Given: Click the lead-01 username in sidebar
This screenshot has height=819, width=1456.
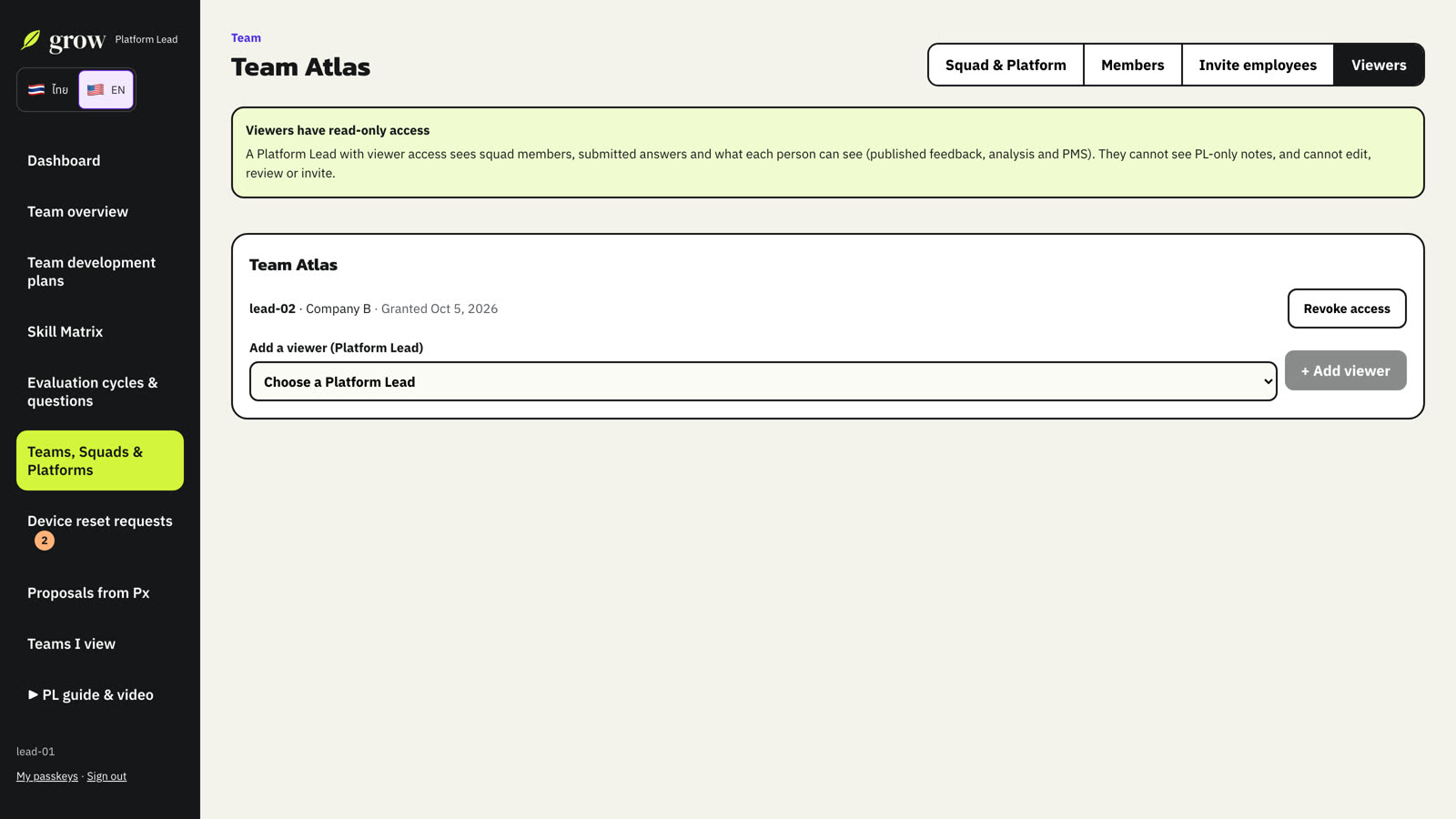Looking at the screenshot, I should tap(35, 752).
